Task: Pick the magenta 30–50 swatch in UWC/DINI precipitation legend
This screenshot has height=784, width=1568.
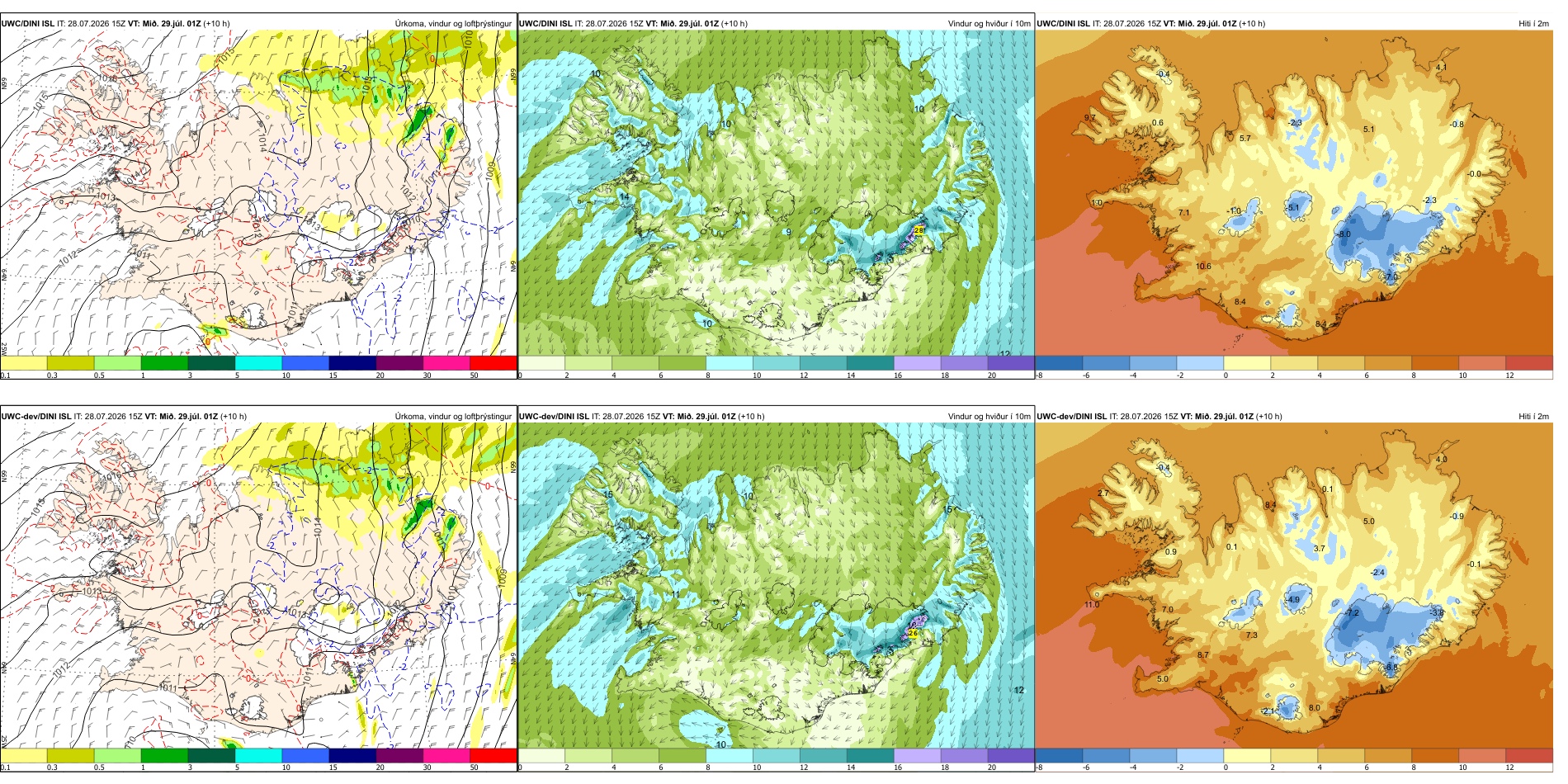Action: coord(446,362)
